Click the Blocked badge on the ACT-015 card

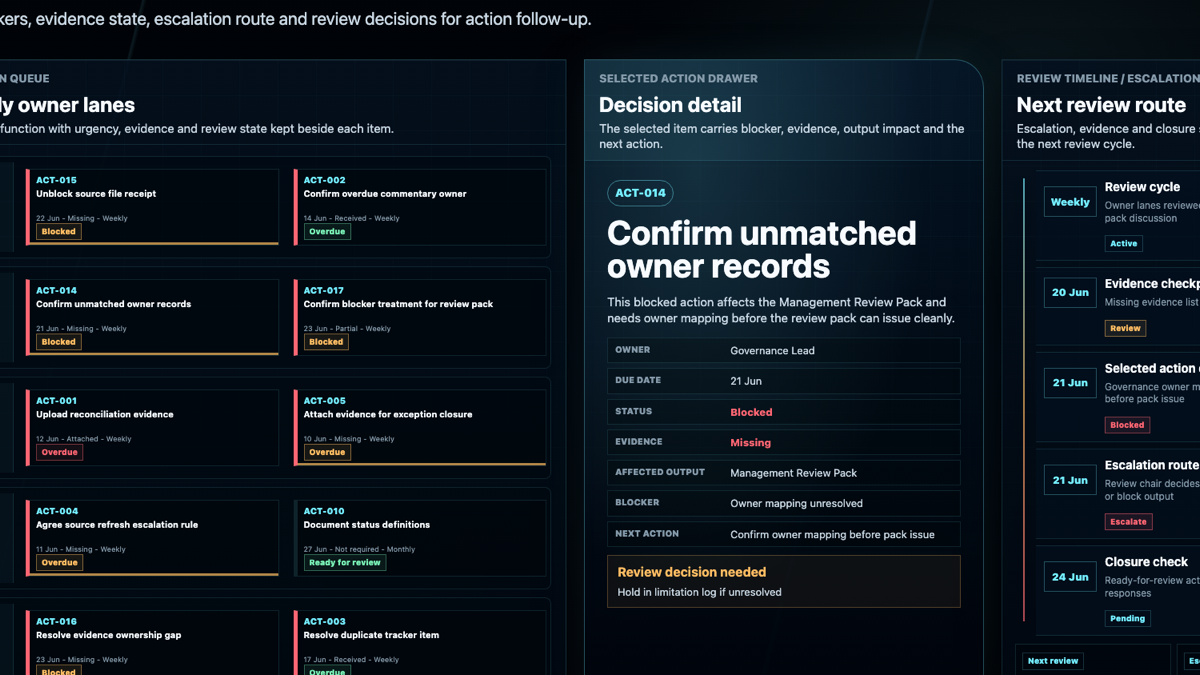click(x=58, y=231)
